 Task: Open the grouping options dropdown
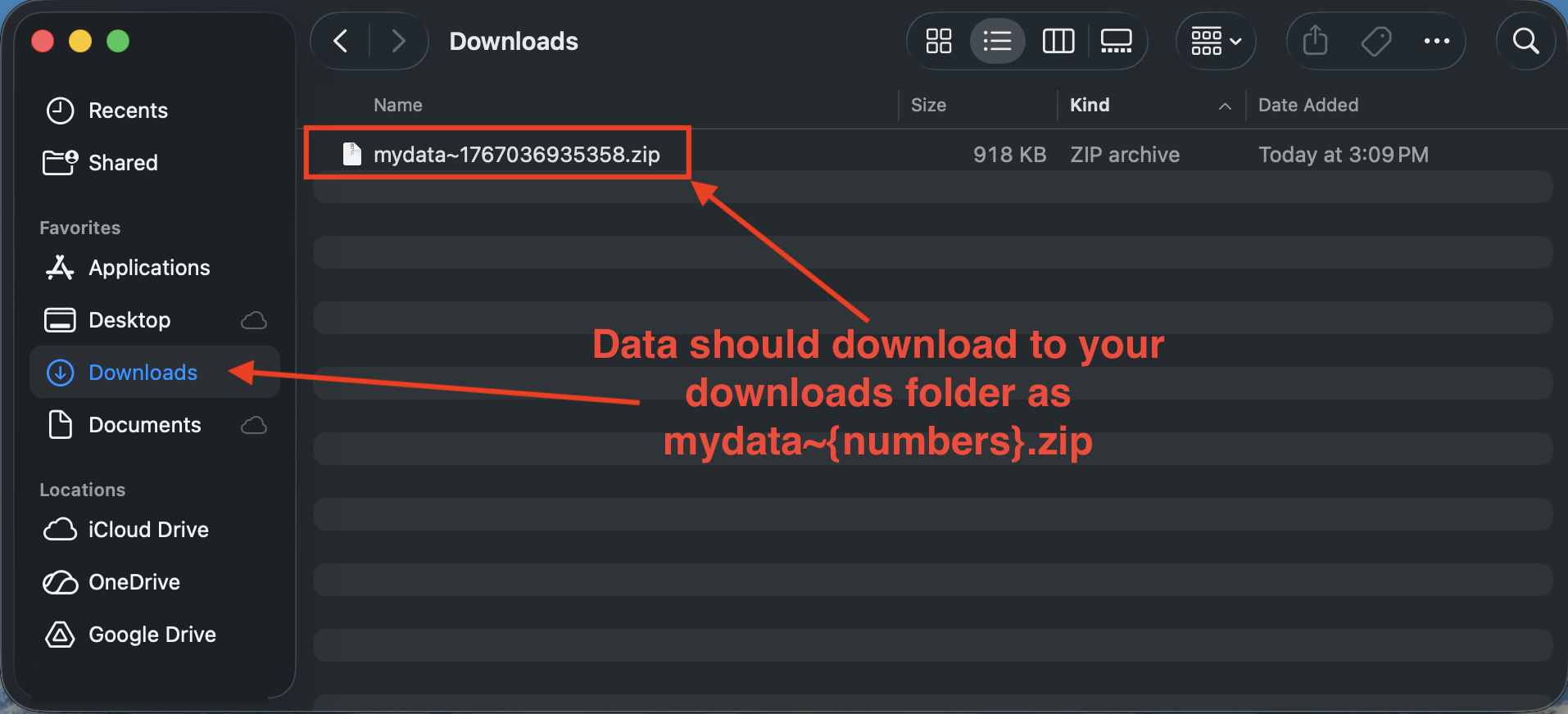(x=1215, y=40)
